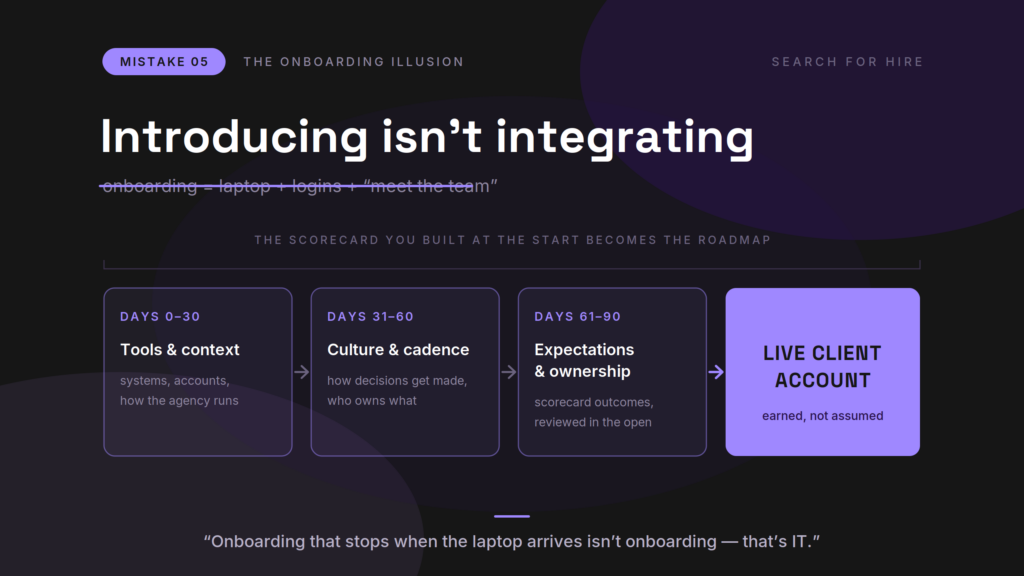The image size is (1024, 576).
Task: Click the headline 'Introducing isn't integrating'
Action: coord(427,138)
